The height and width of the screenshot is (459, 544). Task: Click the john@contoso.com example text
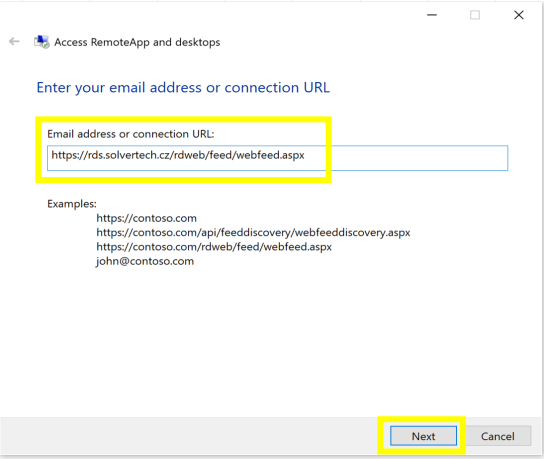tap(145, 261)
